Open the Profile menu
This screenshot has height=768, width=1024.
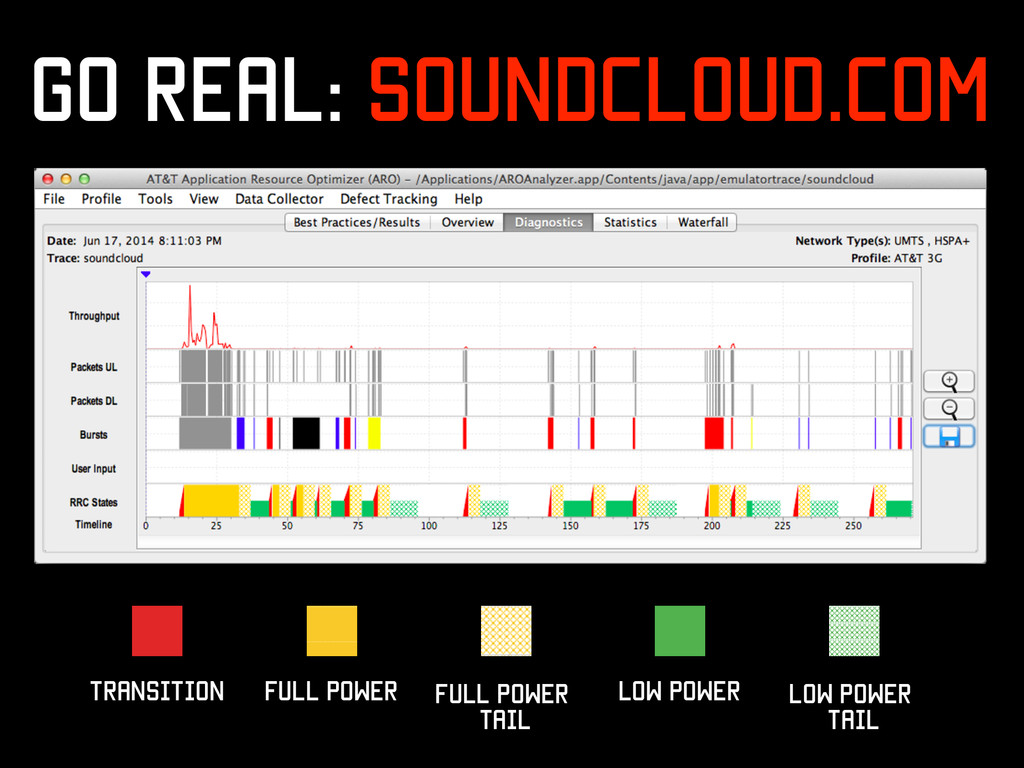[x=101, y=199]
